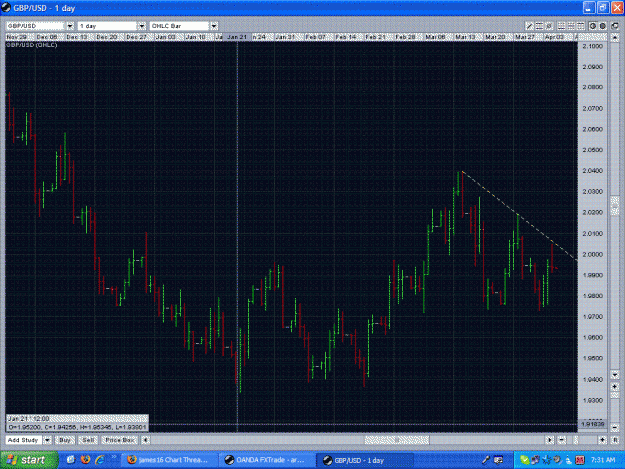Click the horizontal zoom out minus button
This screenshot has height=469, width=625.
coord(562,440)
